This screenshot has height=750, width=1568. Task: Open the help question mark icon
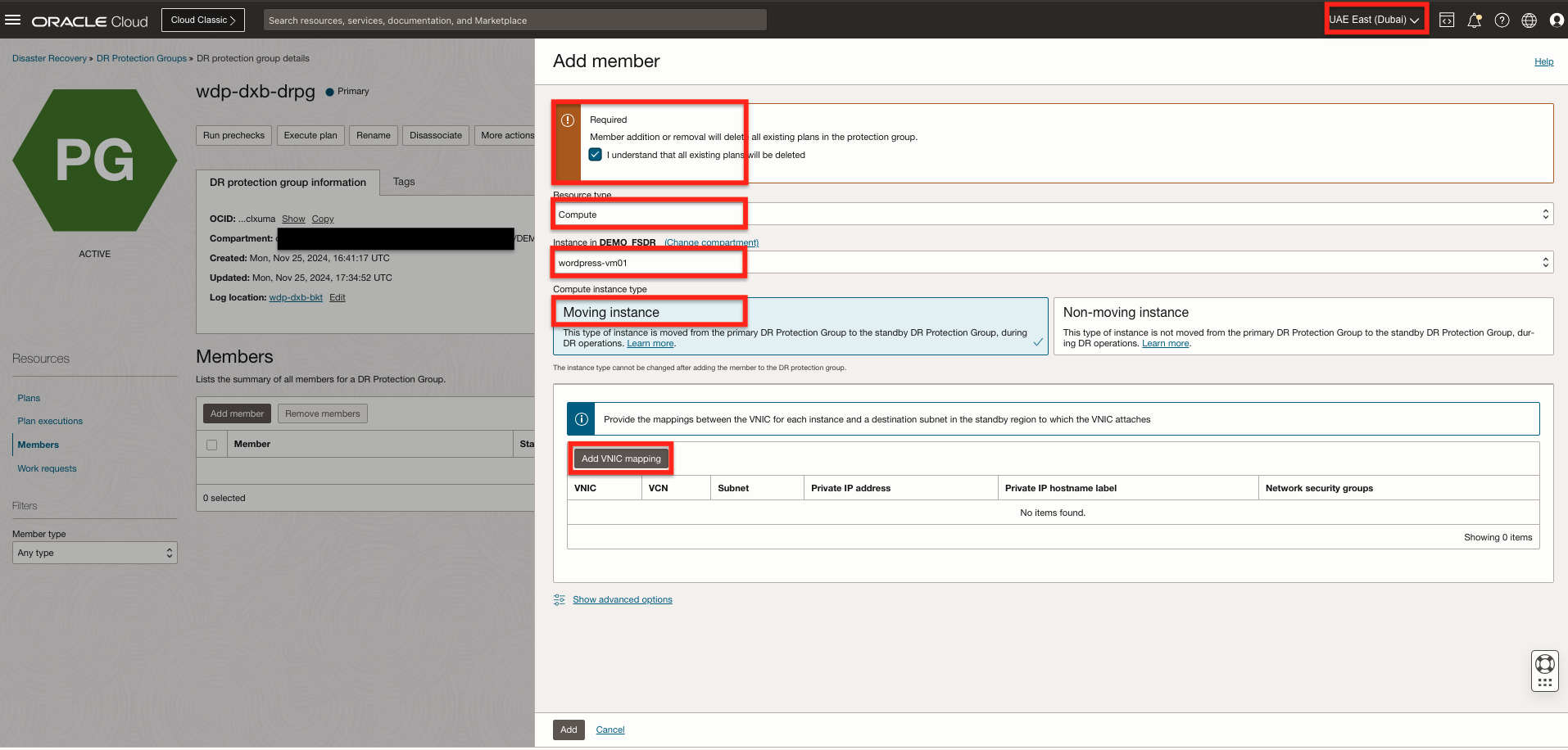(1502, 20)
